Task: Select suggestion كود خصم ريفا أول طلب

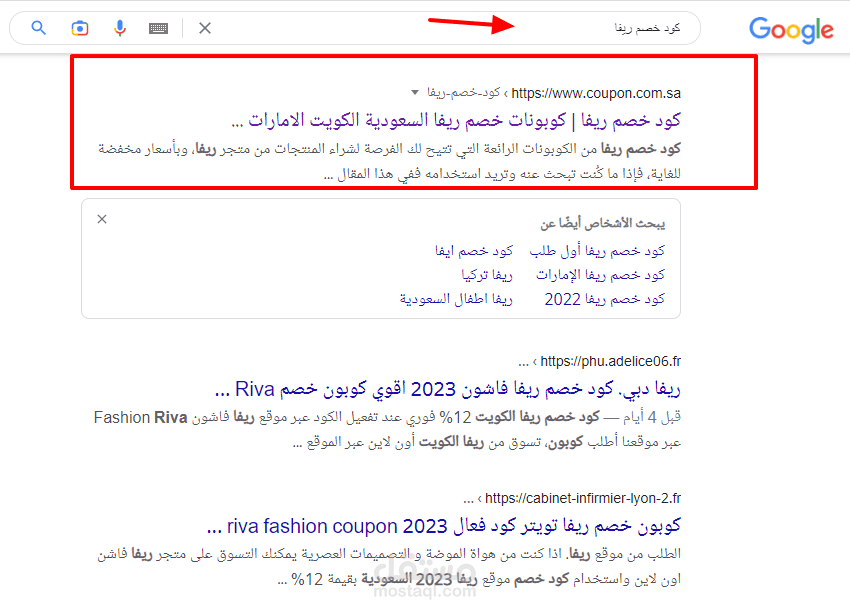Action: pyautogui.click(x=597, y=251)
